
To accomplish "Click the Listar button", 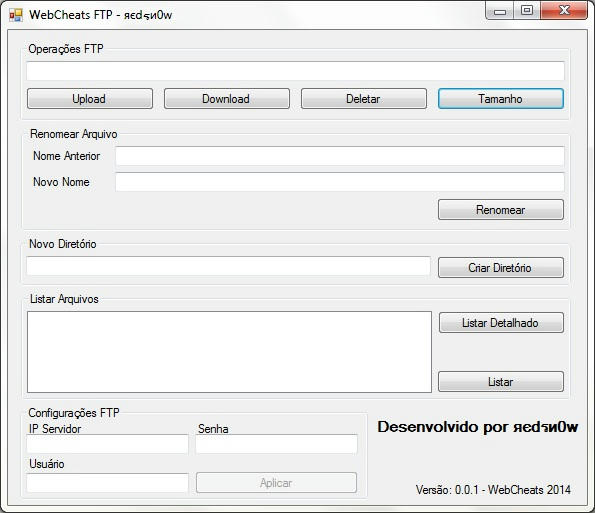I will pyautogui.click(x=501, y=381).
